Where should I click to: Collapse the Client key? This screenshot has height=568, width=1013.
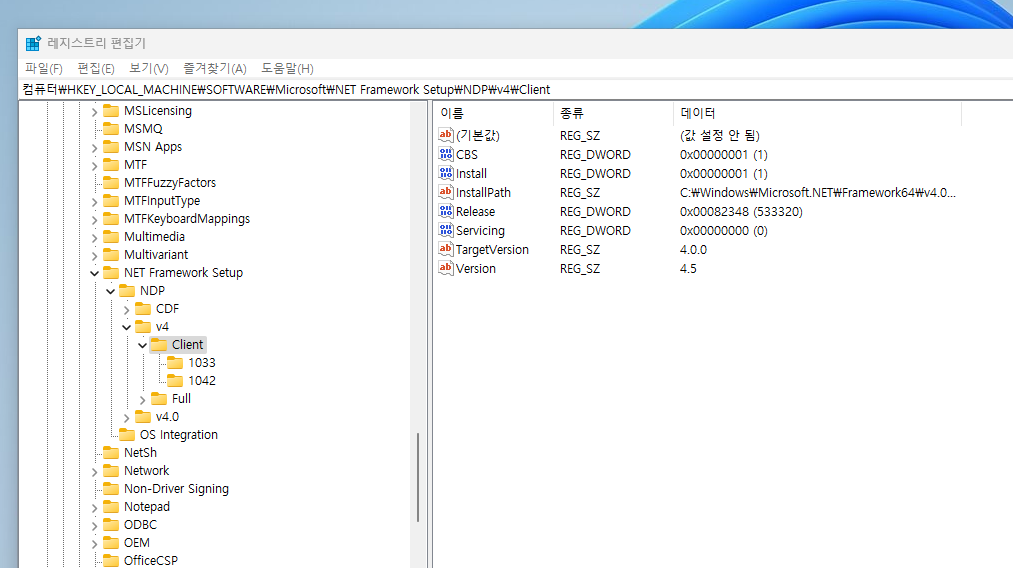[x=142, y=346]
